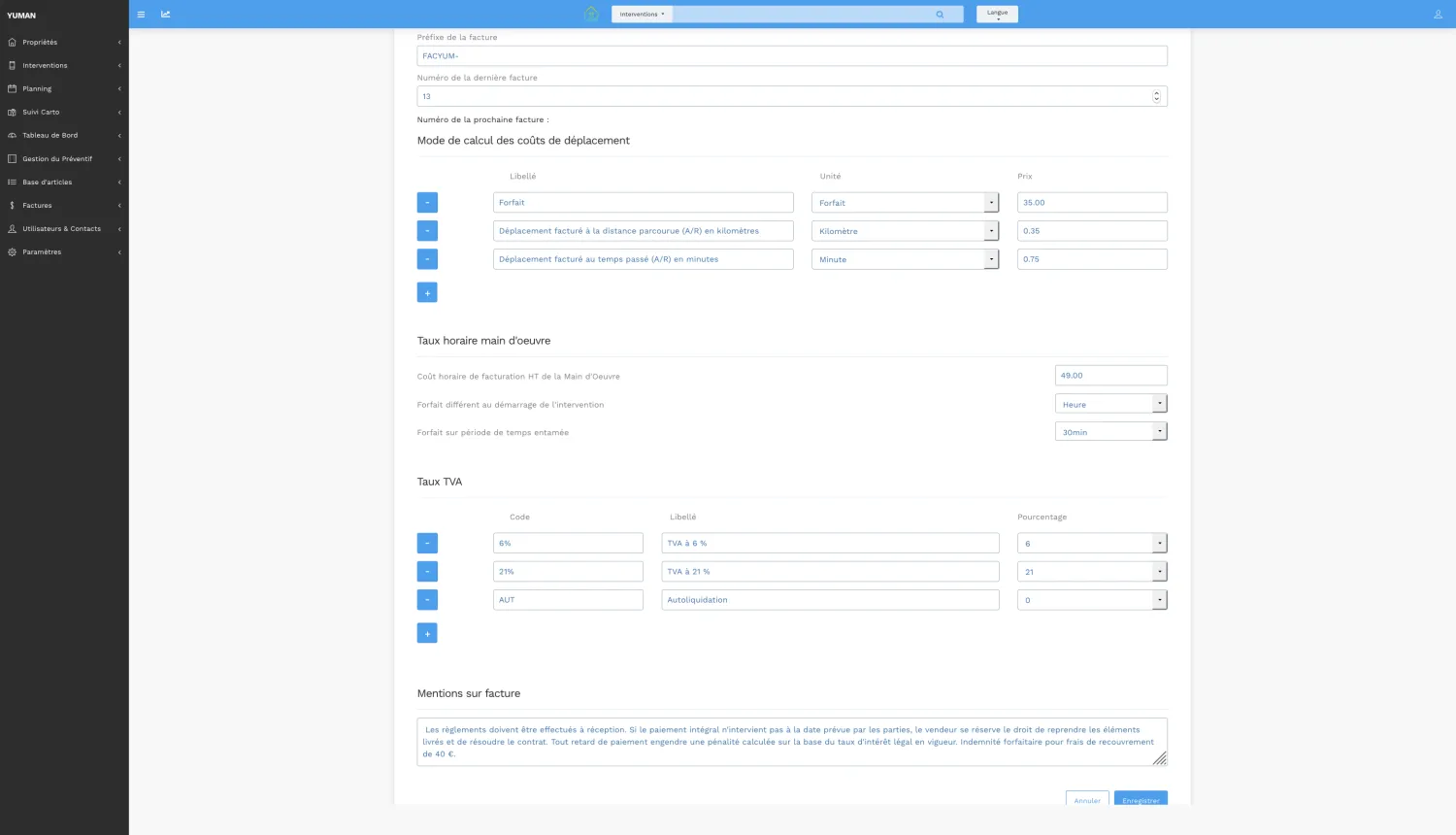Open unit dropdown showing Minute
The image size is (1456, 835).
(x=905, y=259)
